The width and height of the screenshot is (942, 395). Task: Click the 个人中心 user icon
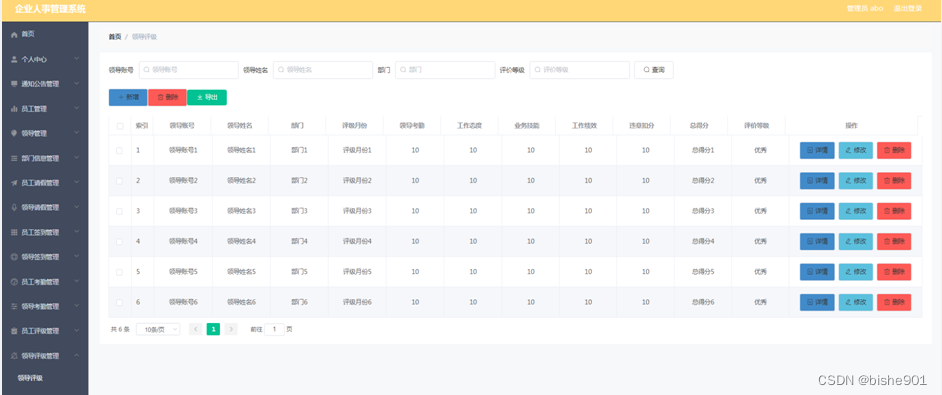tap(14, 60)
